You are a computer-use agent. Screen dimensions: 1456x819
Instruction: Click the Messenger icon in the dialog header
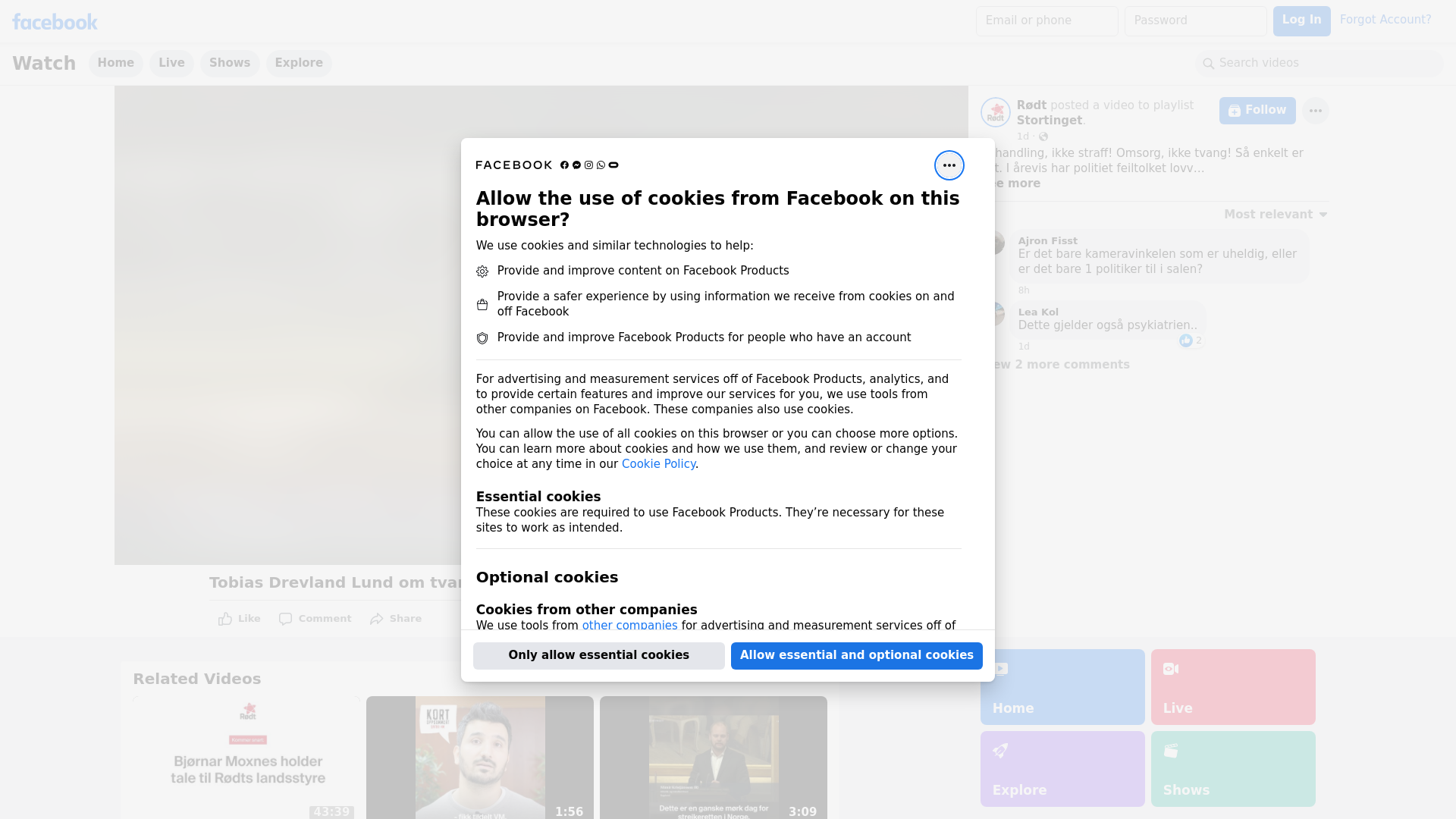(576, 165)
